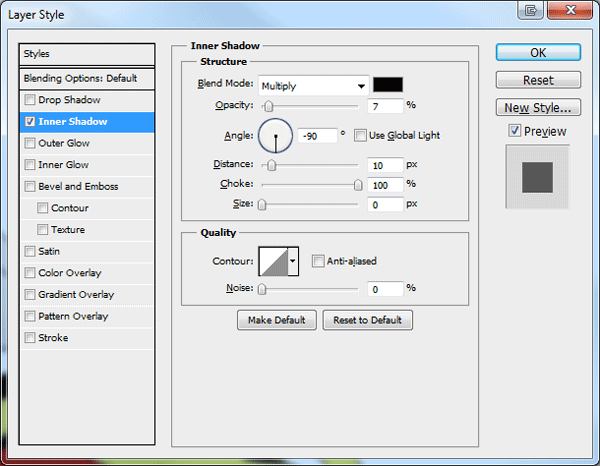Open the Blend Mode Multiply dropdown
The height and width of the screenshot is (466, 600).
[313, 86]
